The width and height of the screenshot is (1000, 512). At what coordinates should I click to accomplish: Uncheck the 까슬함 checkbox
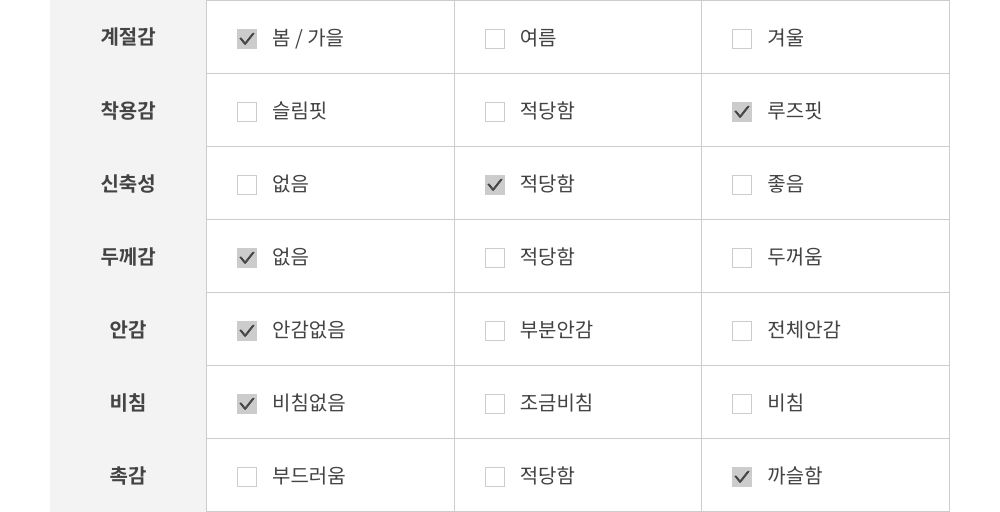(x=742, y=477)
